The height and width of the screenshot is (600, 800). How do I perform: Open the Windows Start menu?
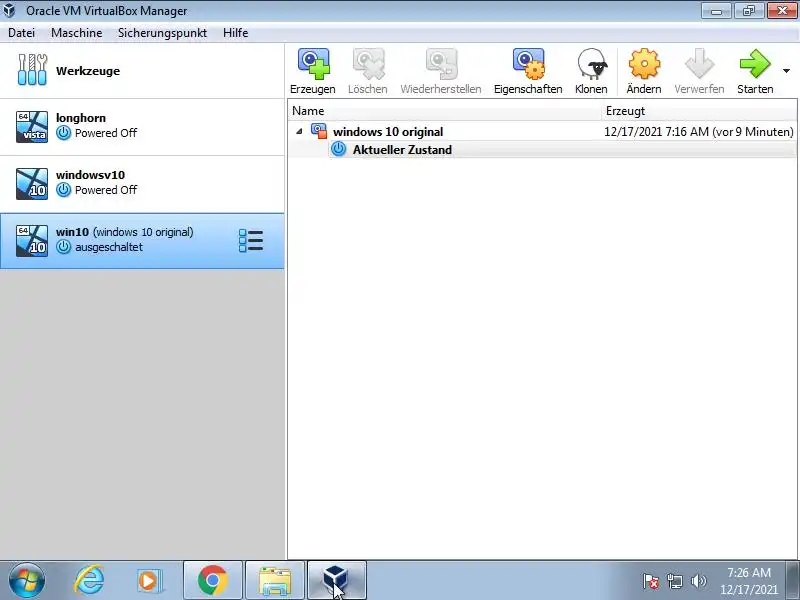pyautogui.click(x=27, y=581)
